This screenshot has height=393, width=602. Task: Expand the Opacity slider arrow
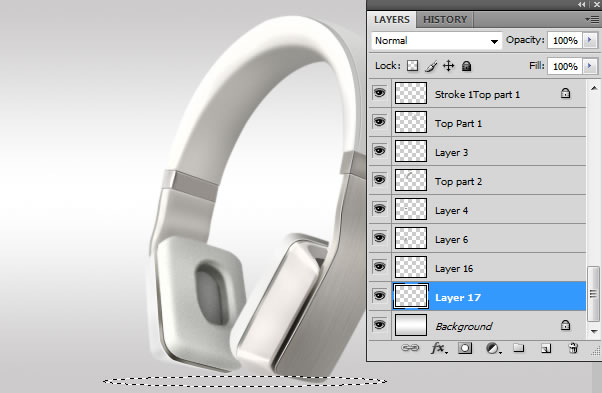pyautogui.click(x=590, y=40)
